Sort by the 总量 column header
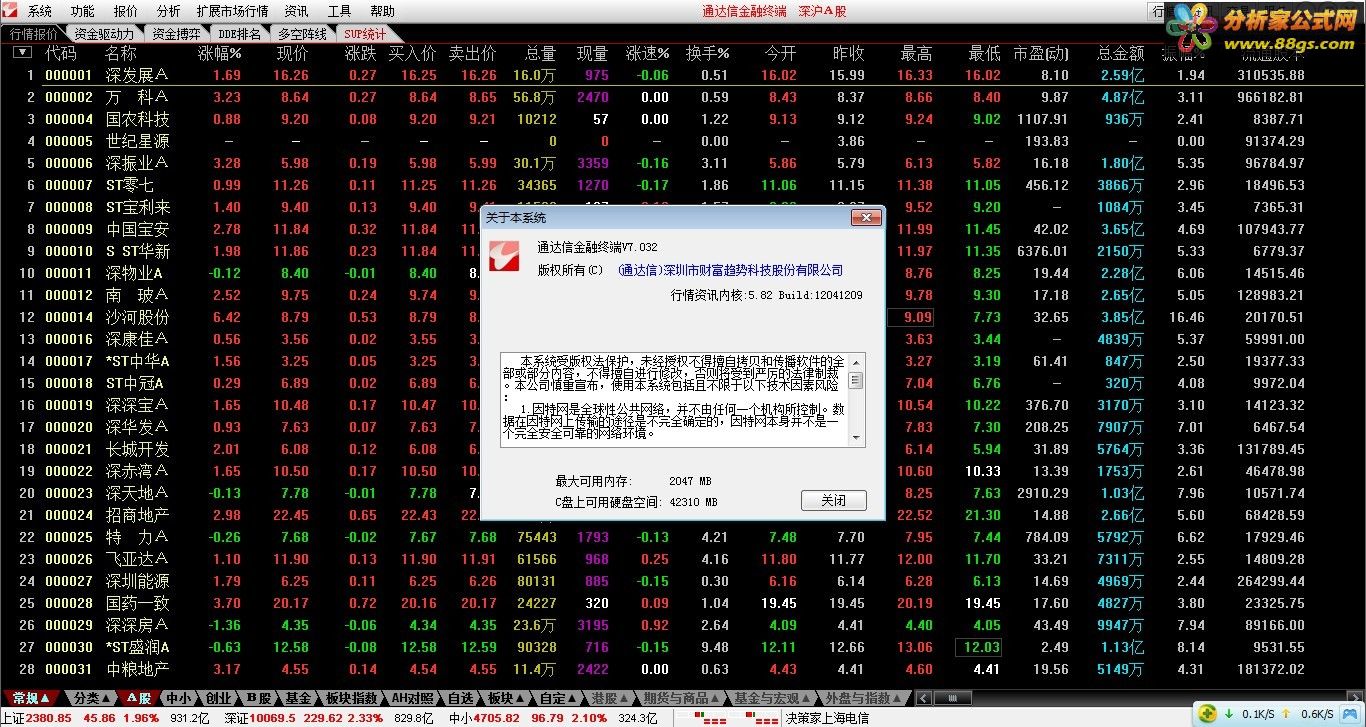1366x727 pixels. (x=540, y=53)
